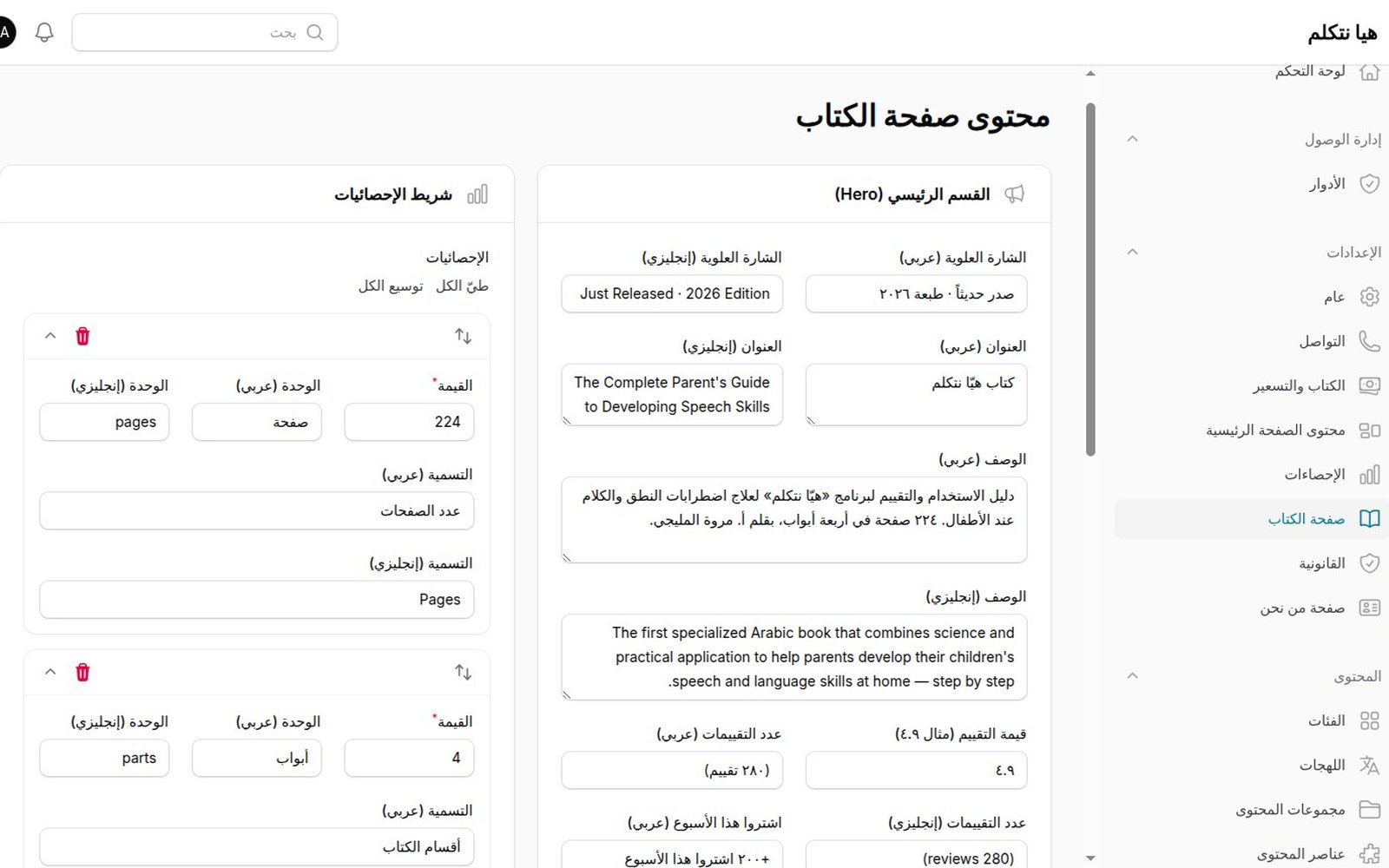Click the هيا نتكلم brand logo

click(x=1342, y=33)
